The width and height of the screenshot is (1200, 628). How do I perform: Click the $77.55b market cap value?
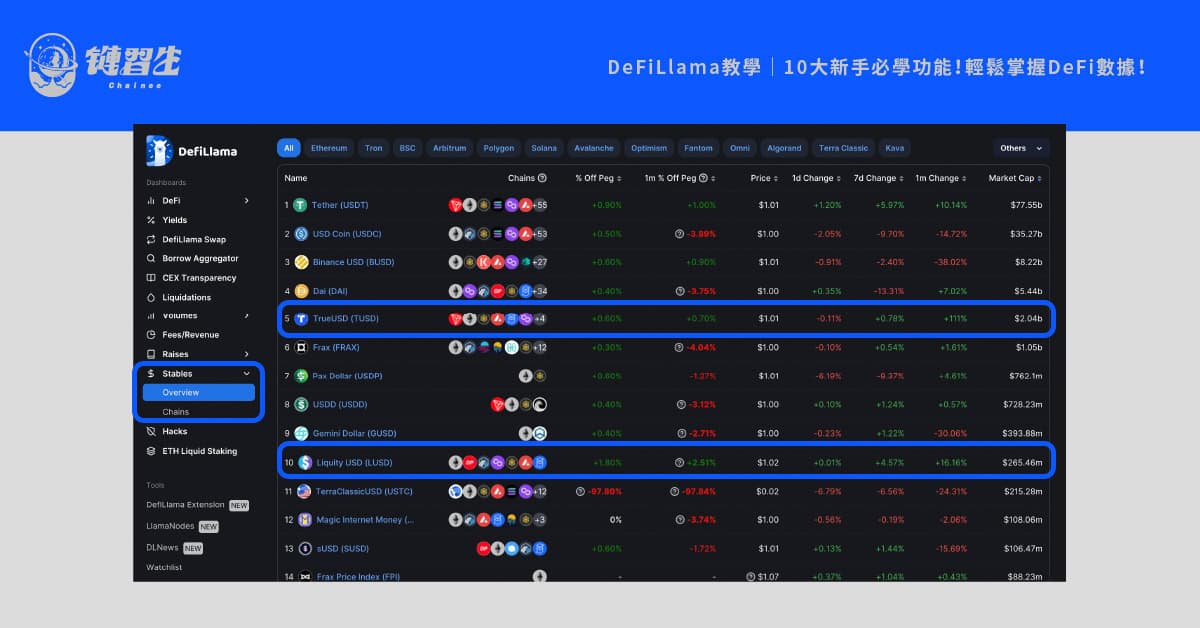coord(1025,205)
